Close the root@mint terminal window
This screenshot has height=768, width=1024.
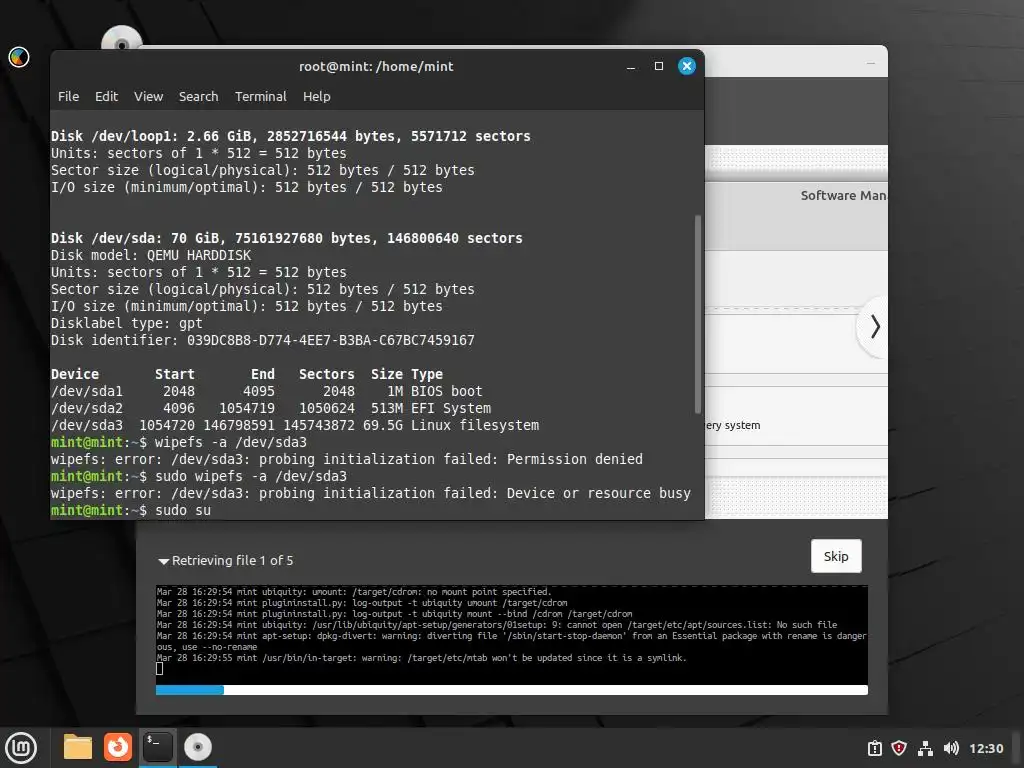686,66
